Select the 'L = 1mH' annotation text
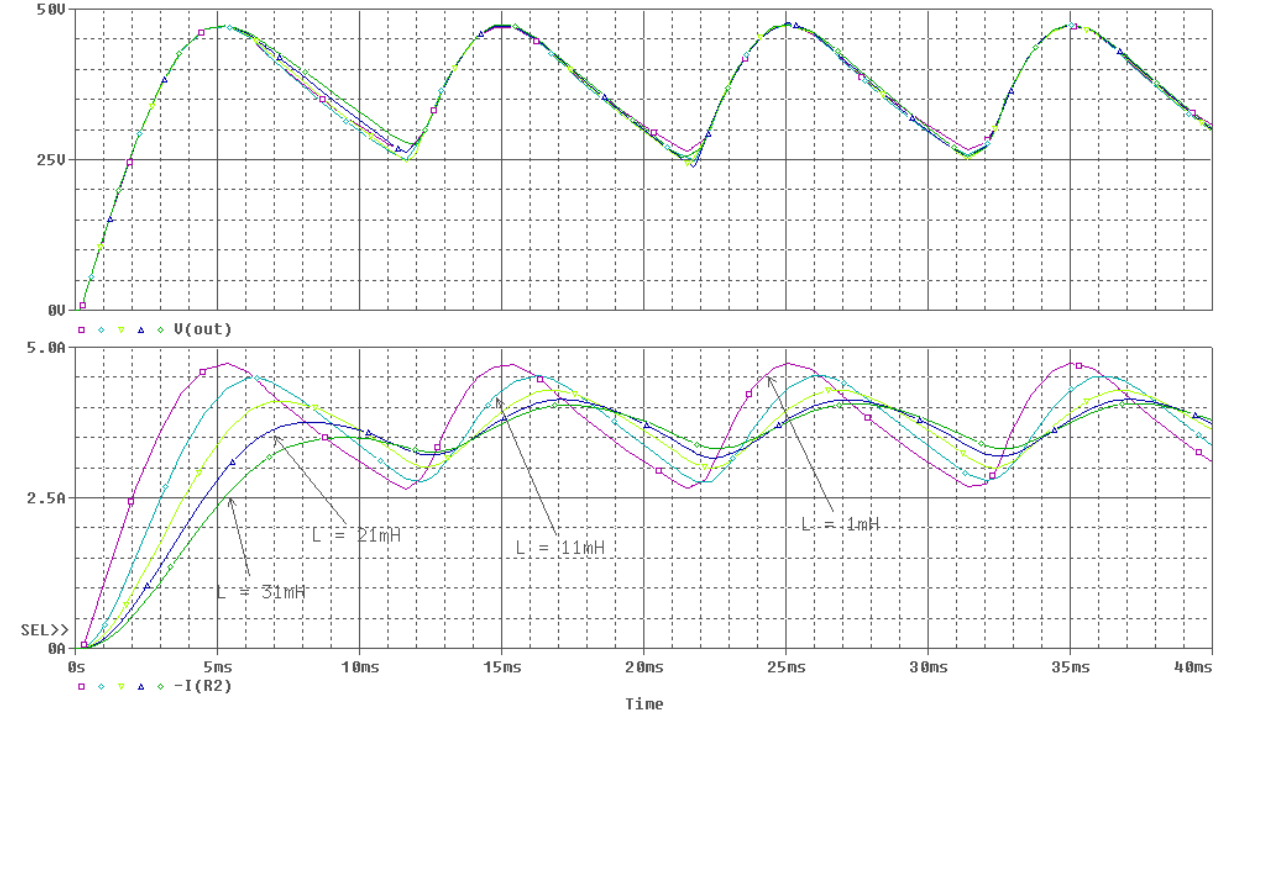The image size is (1263, 893). 840,524
